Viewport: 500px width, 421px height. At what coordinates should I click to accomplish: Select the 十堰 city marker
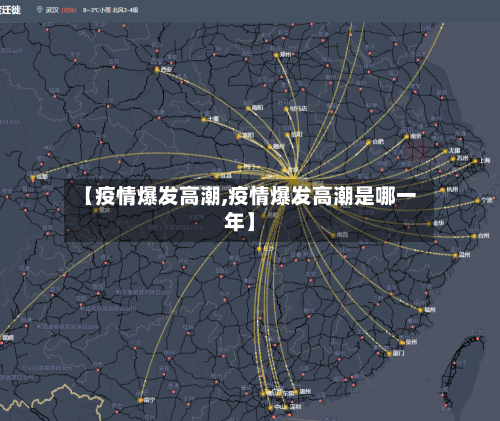204,119
